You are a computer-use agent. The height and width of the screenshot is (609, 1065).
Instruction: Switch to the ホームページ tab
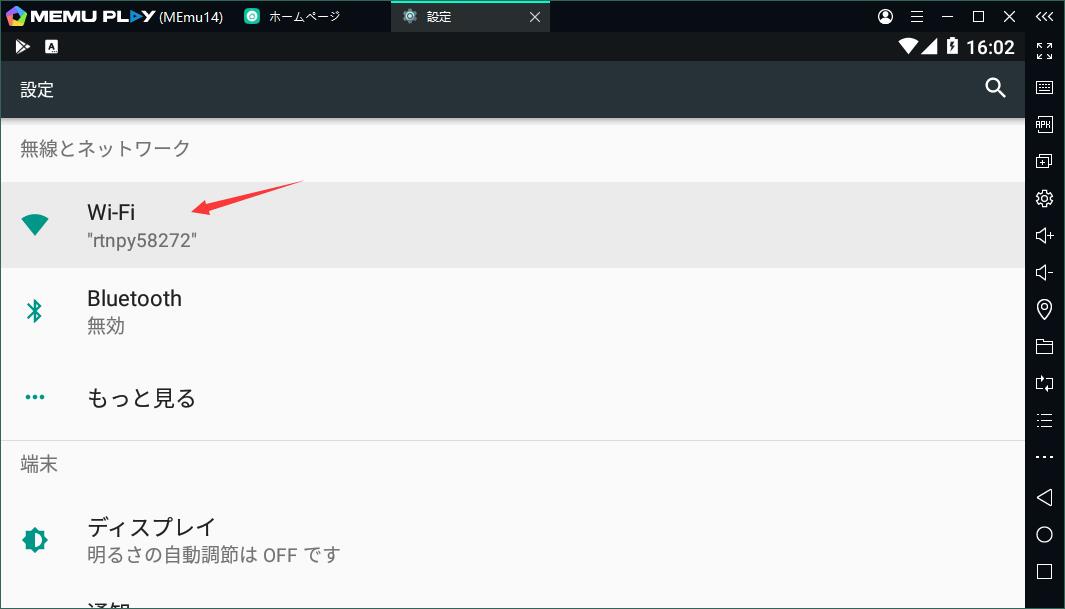click(293, 16)
